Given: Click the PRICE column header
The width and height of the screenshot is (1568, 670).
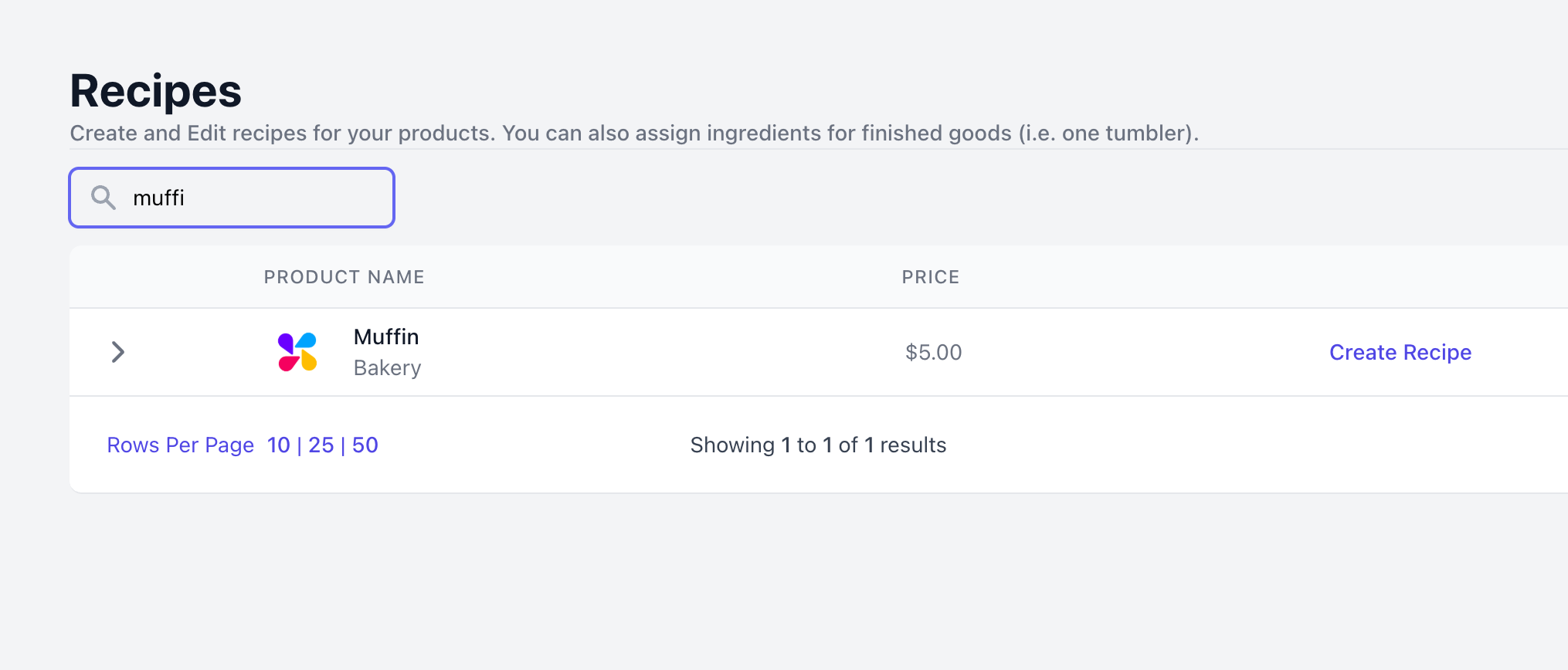Looking at the screenshot, I should pyautogui.click(x=931, y=277).
